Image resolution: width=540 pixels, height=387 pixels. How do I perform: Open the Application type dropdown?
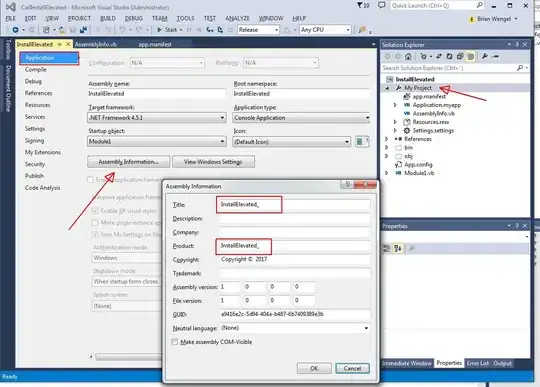[x=301, y=118]
